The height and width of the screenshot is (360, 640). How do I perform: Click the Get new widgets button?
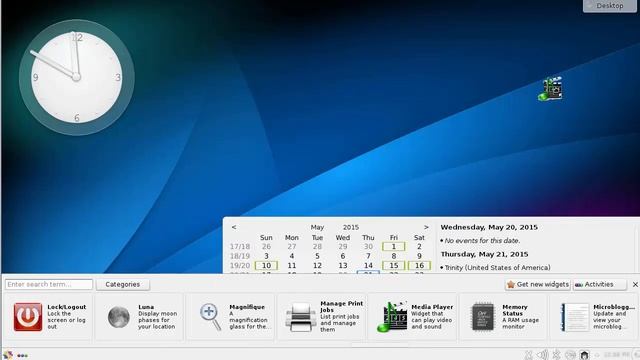(x=538, y=284)
